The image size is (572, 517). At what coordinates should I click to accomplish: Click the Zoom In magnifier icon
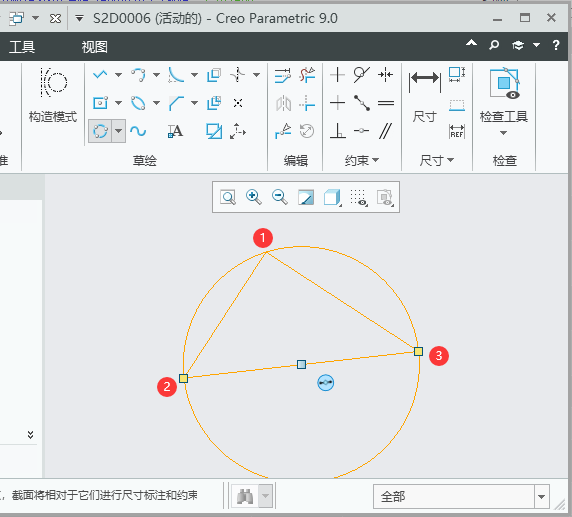click(254, 197)
